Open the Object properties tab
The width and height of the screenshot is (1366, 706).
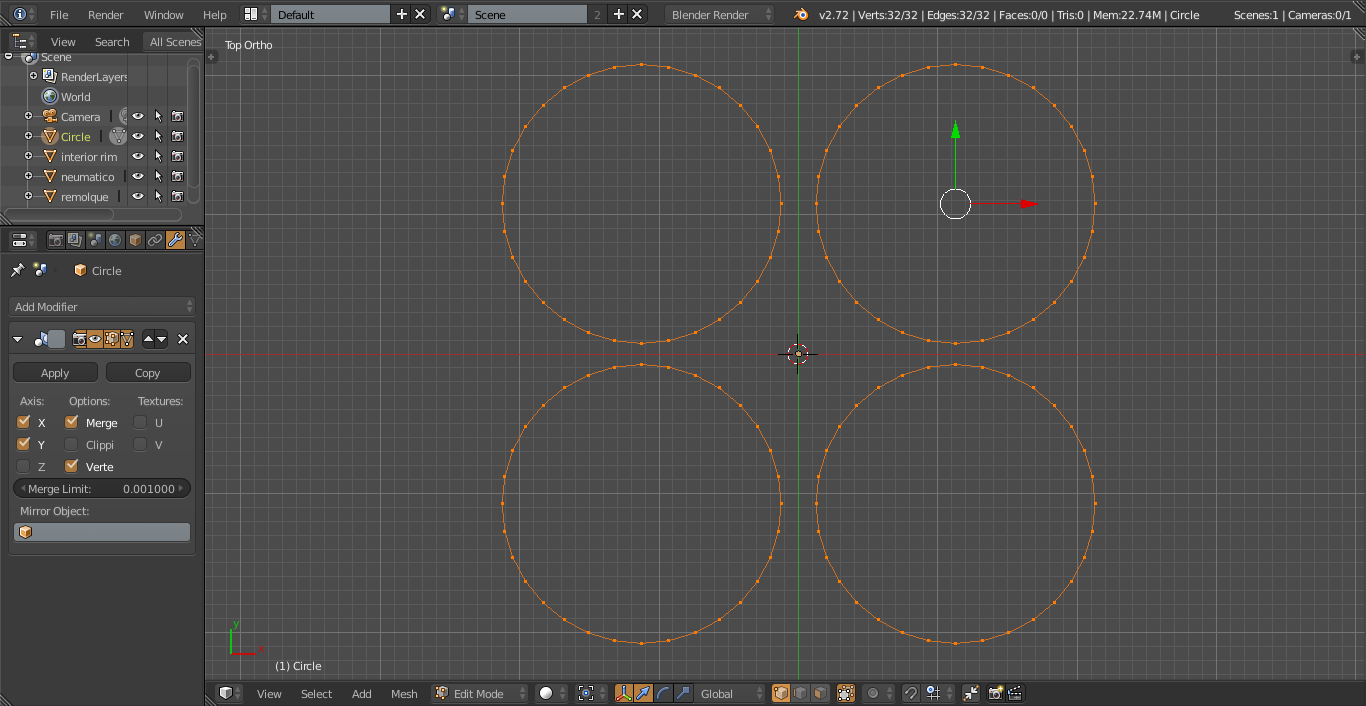135,240
